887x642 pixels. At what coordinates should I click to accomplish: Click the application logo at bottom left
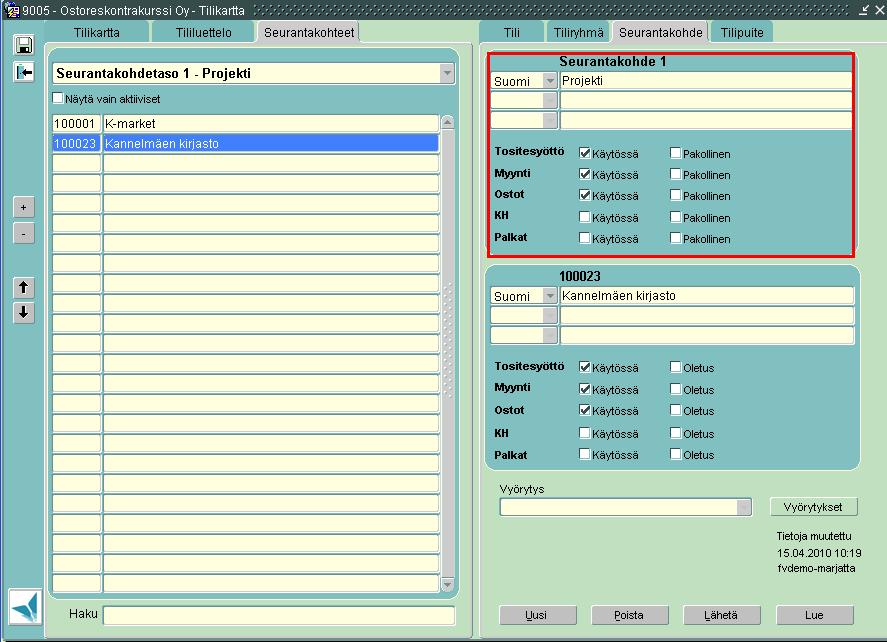25,607
